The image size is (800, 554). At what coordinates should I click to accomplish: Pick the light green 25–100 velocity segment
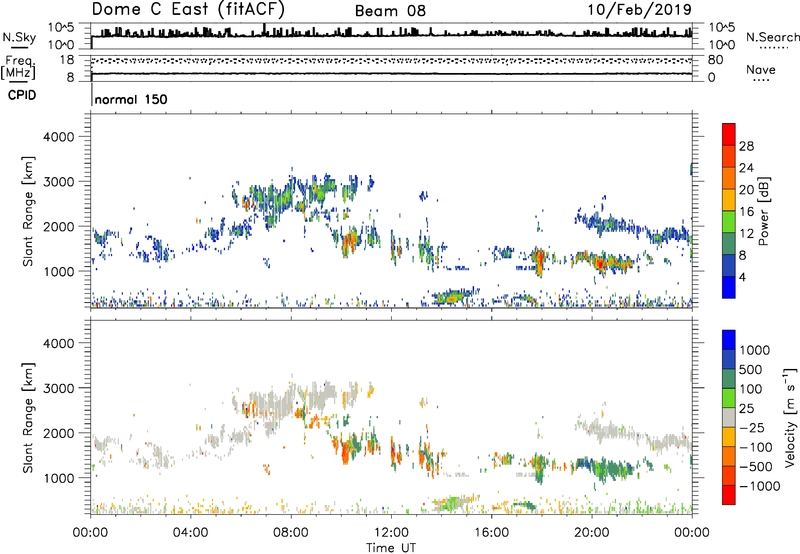click(x=729, y=398)
